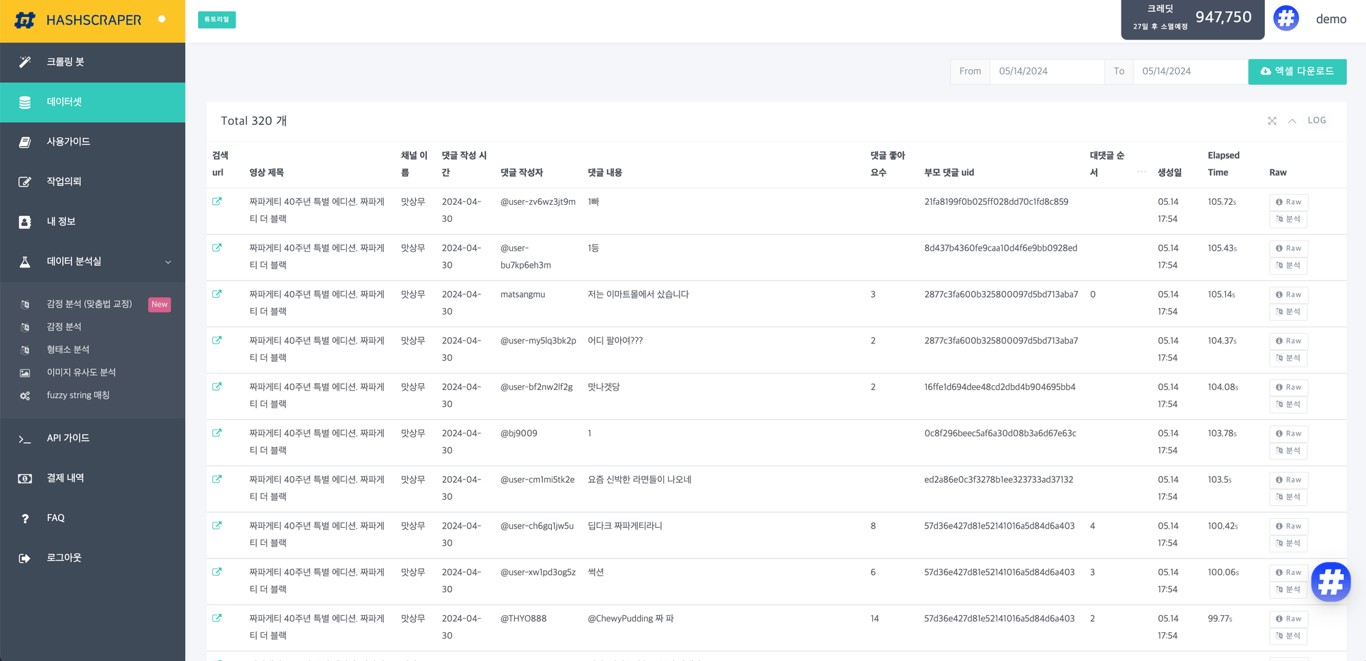The image size is (1366, 661).
Task: Click the 데이터셋 database icon
Action: [x=25, y=102]
